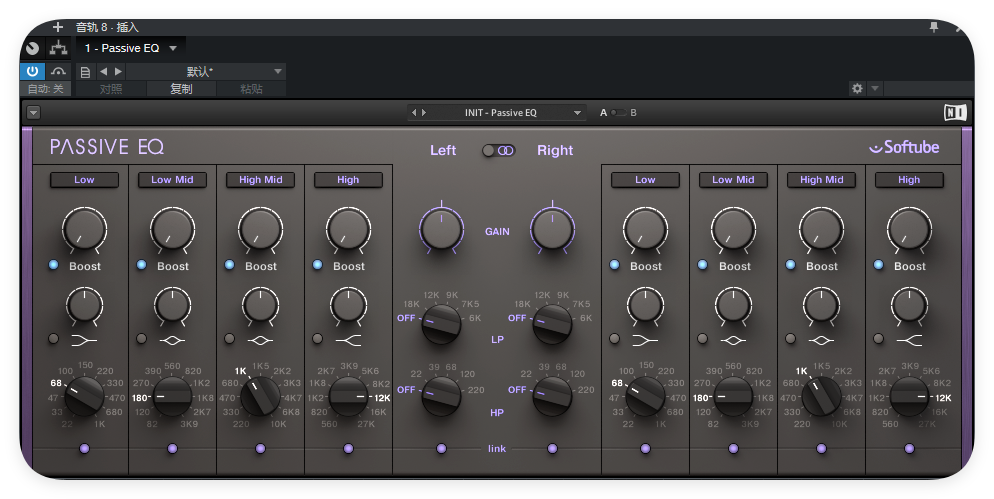Viewport: 994px width, 499px height.
Task: Click bell curve icon on left Low Mid band
Action: click(172, 340)
